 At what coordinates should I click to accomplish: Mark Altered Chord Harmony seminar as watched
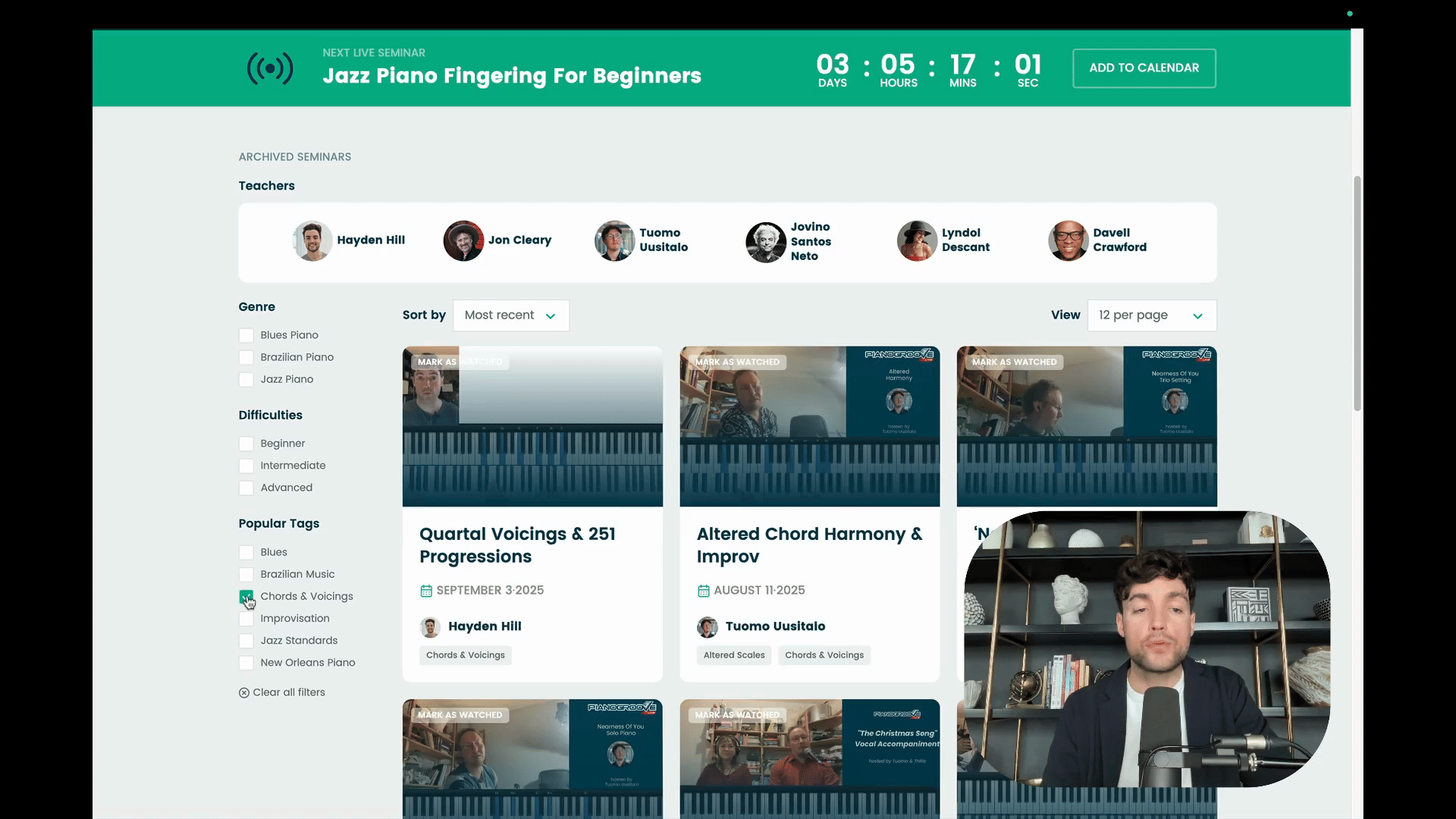coord(737,362)
